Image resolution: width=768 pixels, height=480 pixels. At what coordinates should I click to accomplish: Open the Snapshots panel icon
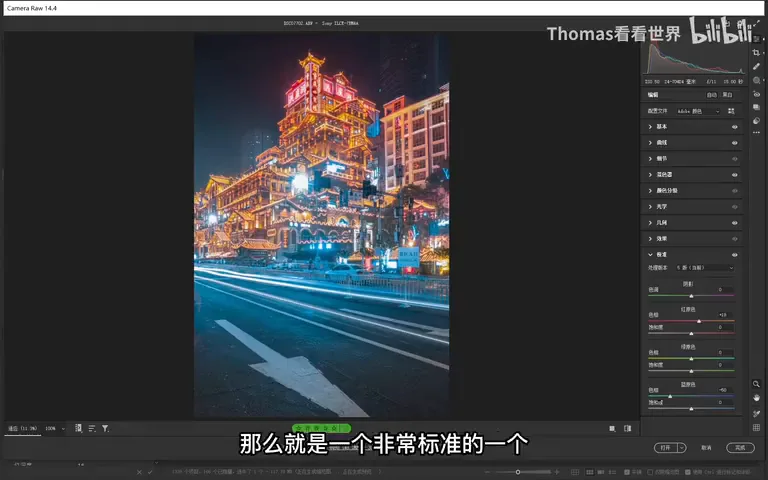[x=756, y=107]
